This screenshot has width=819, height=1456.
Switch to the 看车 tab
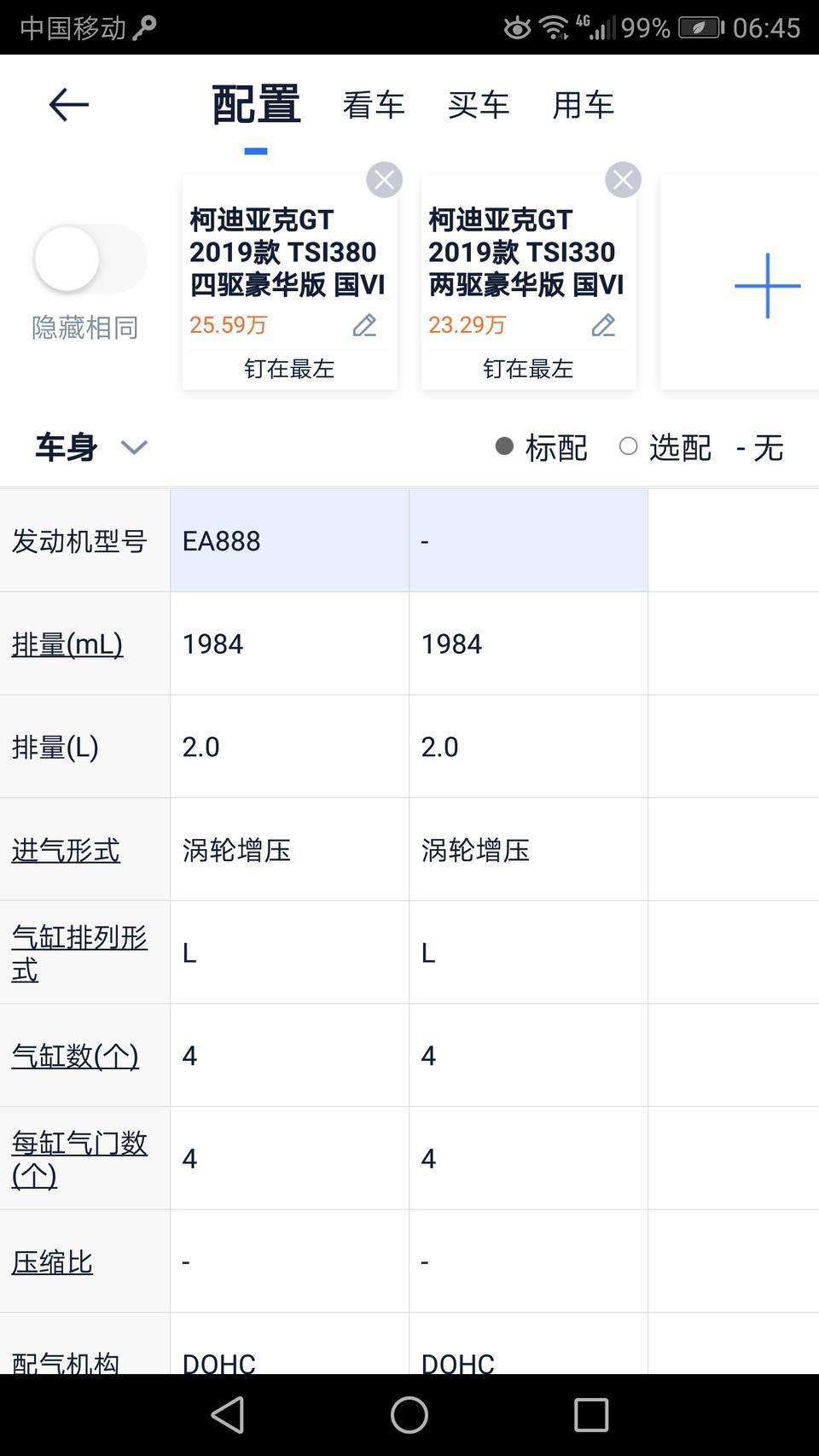[374, 105]
